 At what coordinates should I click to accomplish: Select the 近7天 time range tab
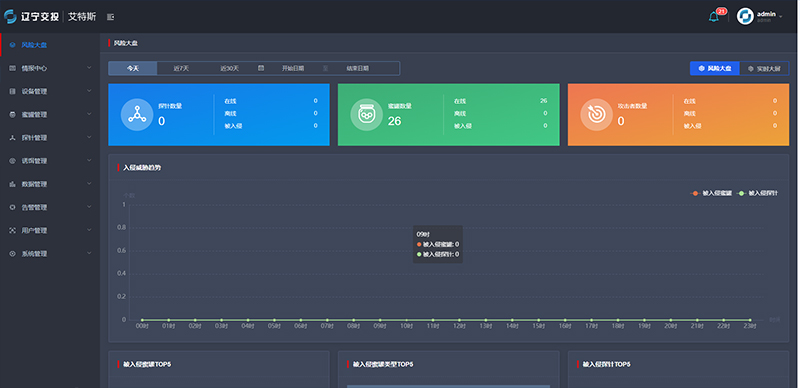181,68
